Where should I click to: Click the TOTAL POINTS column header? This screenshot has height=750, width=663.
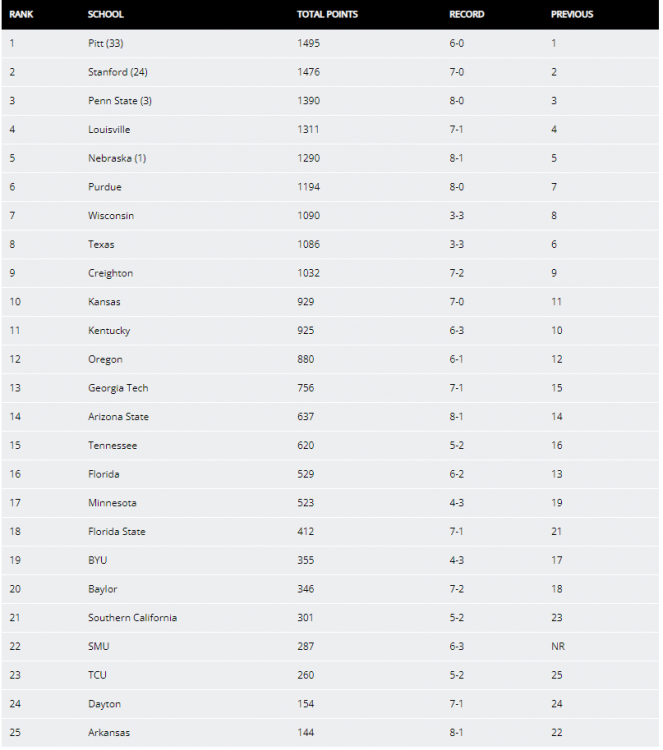coord(327,15)
